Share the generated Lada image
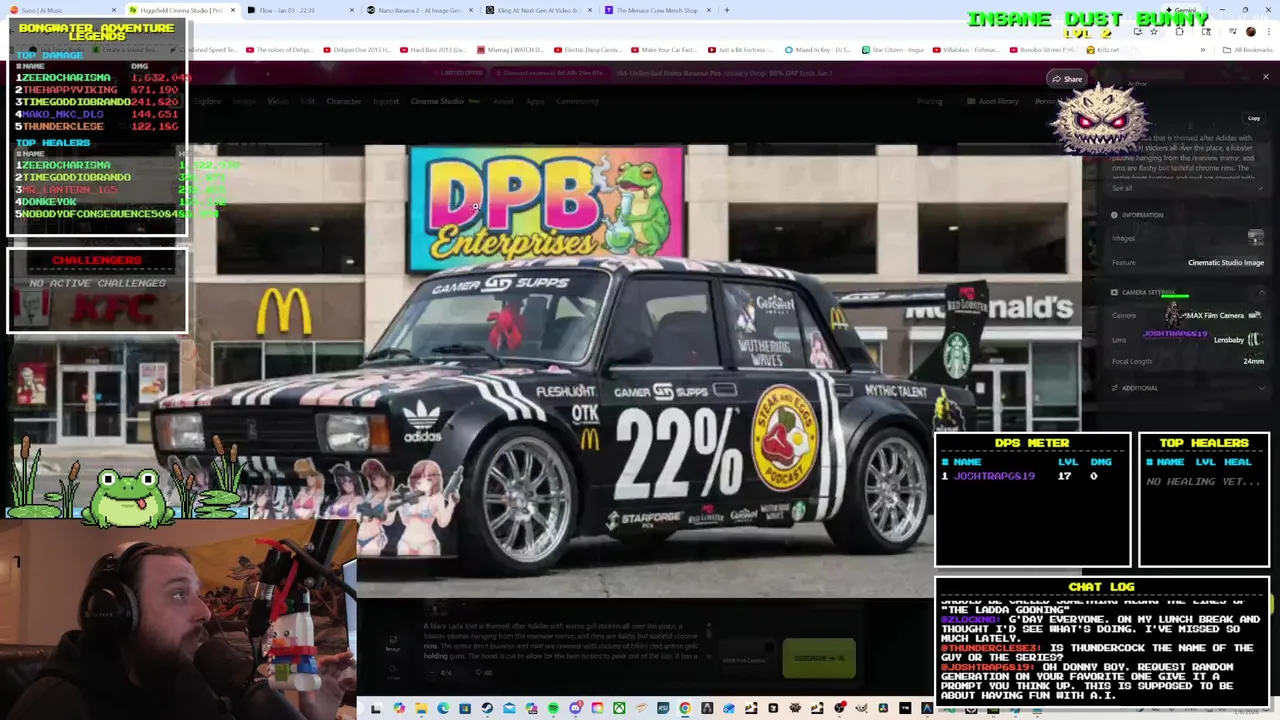Screen dimensions: 1280x720 point(1066,79)
